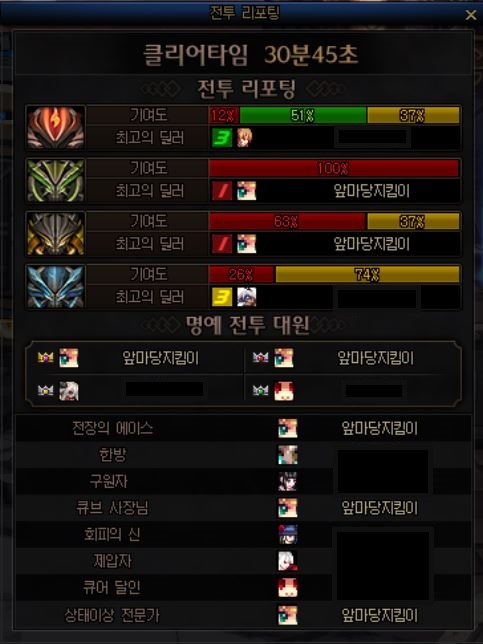Screen dimensions: 483x644
Task: Click the gold crown icon in 명예 전투 대원
Action: point(46,358)
